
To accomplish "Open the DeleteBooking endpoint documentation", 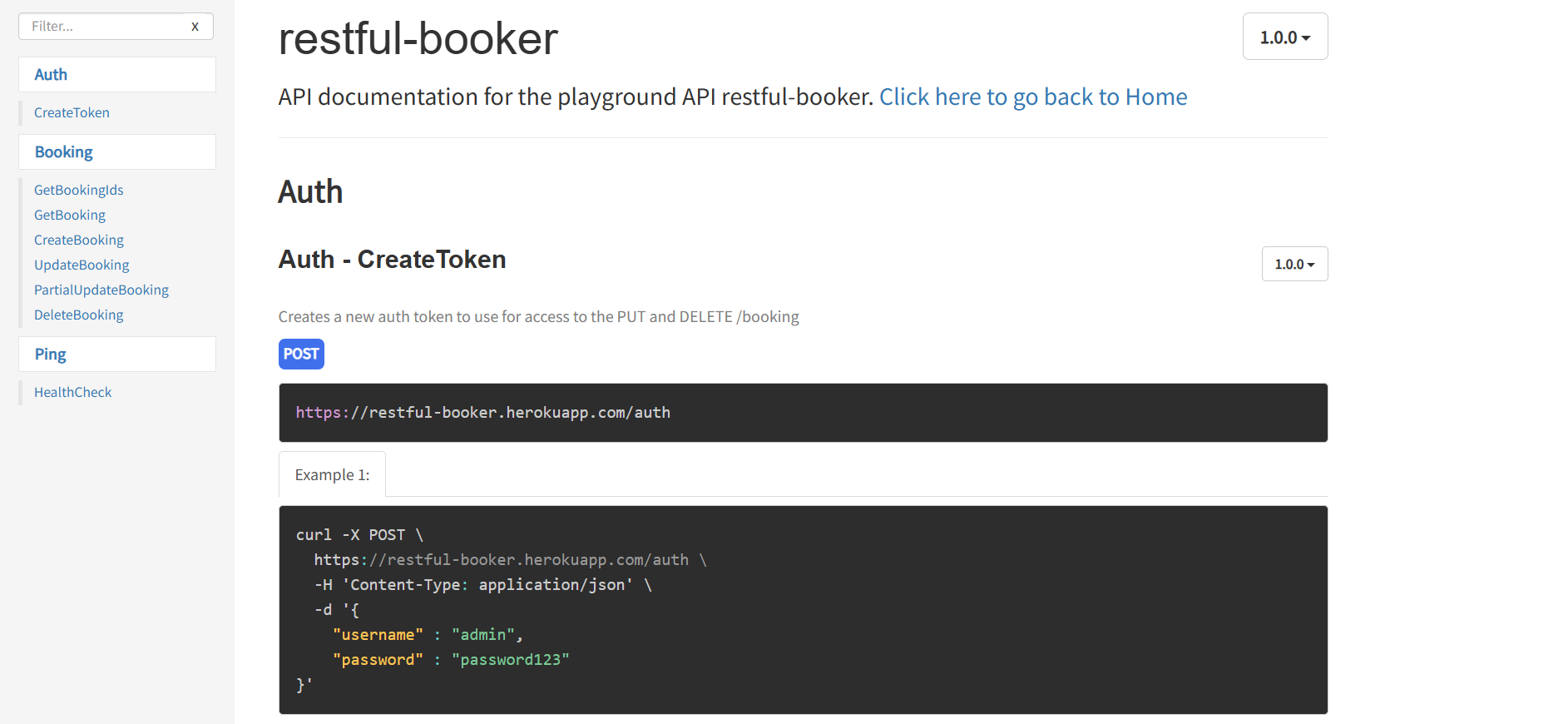I will point(78,315).
